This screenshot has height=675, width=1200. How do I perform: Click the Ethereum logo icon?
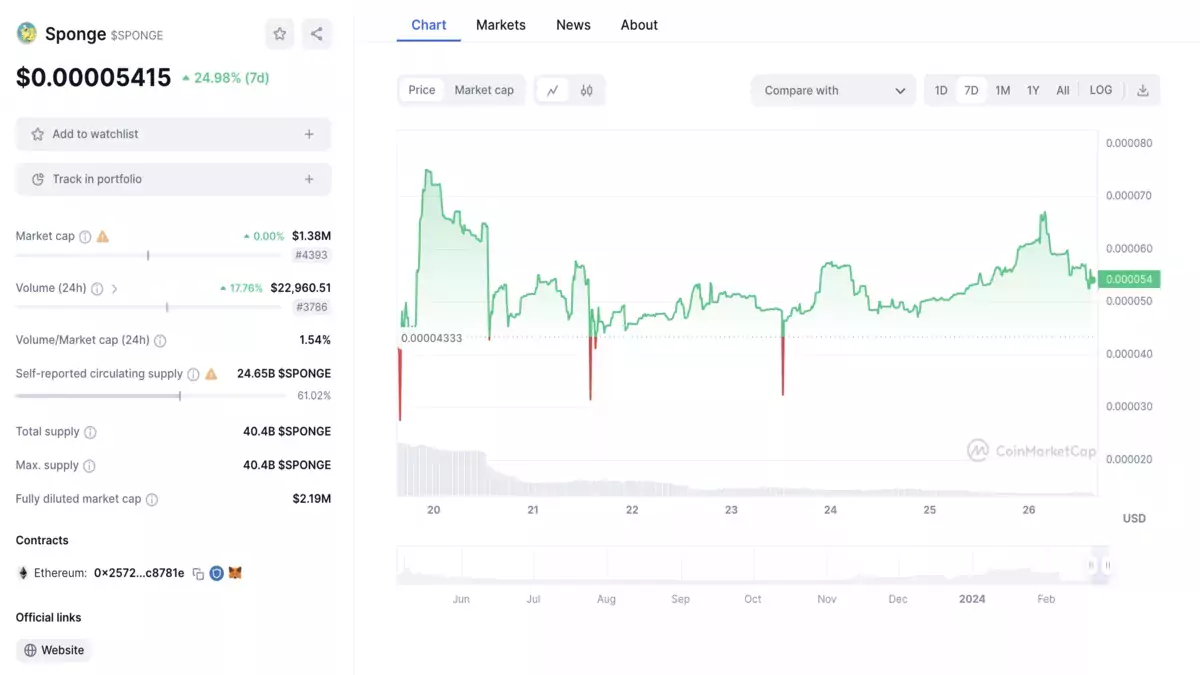point(23,573)
